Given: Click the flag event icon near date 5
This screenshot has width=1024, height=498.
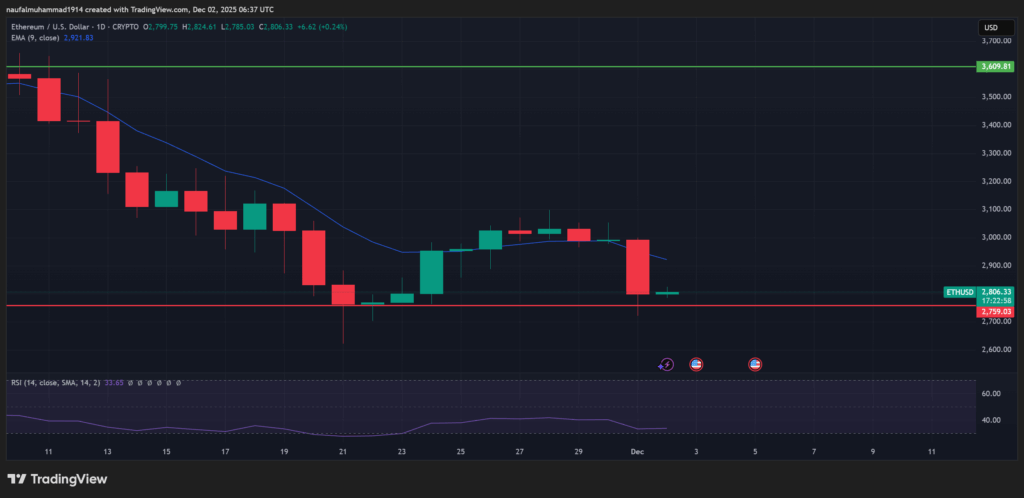Looking at the screenshot, I should point(755,365).
